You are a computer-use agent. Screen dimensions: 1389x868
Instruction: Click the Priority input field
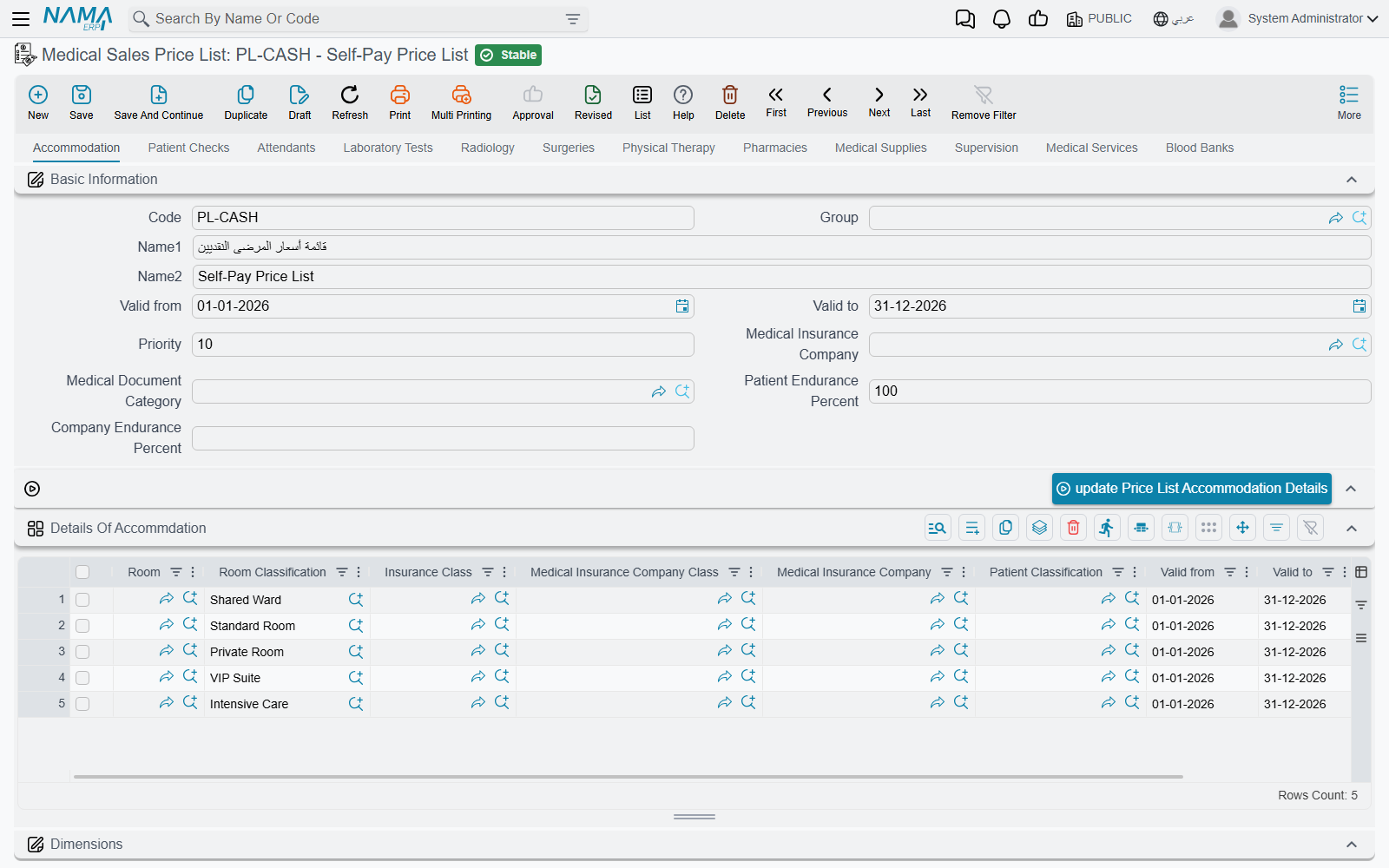443,345
